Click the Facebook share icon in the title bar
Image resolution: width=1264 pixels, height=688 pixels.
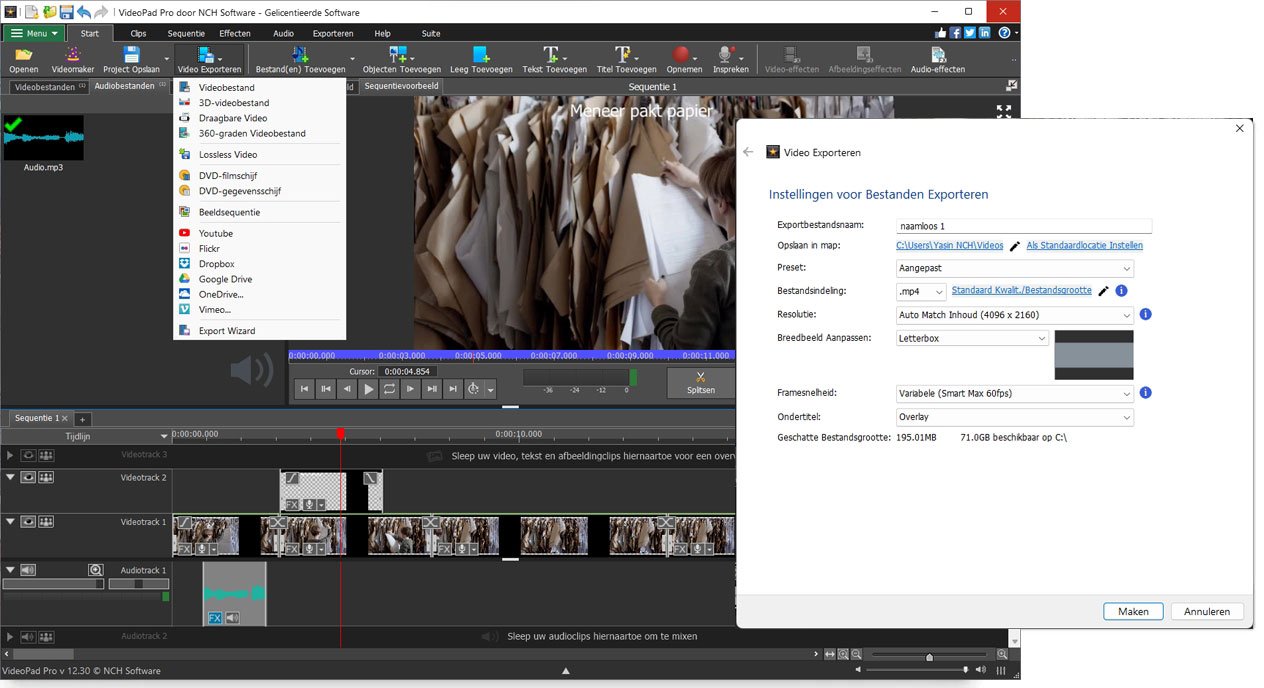[x=955, y=33]
